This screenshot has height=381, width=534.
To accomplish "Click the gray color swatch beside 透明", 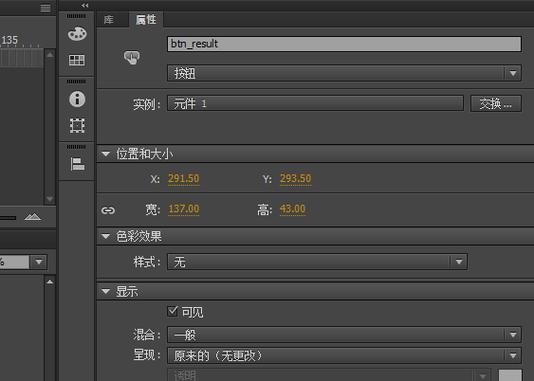I will (x=510, y=375).
